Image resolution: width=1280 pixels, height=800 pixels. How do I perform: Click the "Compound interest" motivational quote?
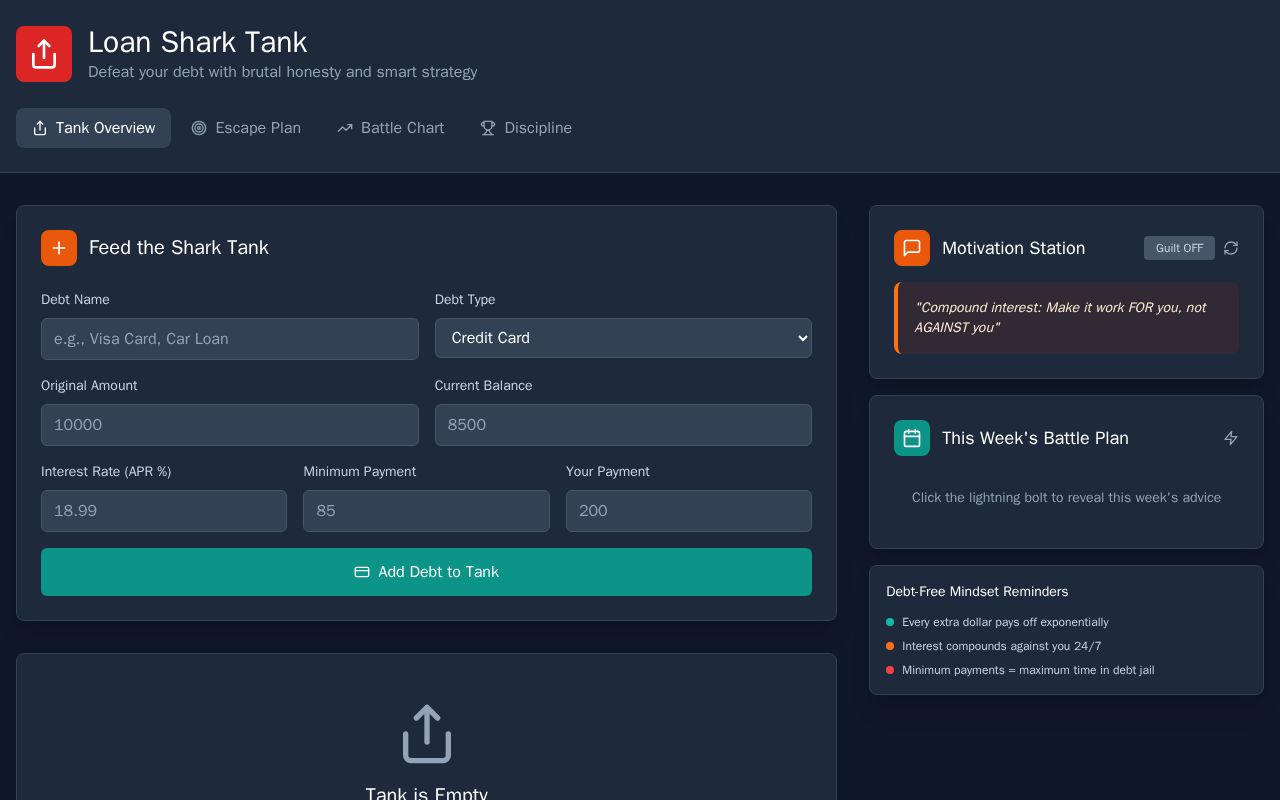(x=1066, y=318)
